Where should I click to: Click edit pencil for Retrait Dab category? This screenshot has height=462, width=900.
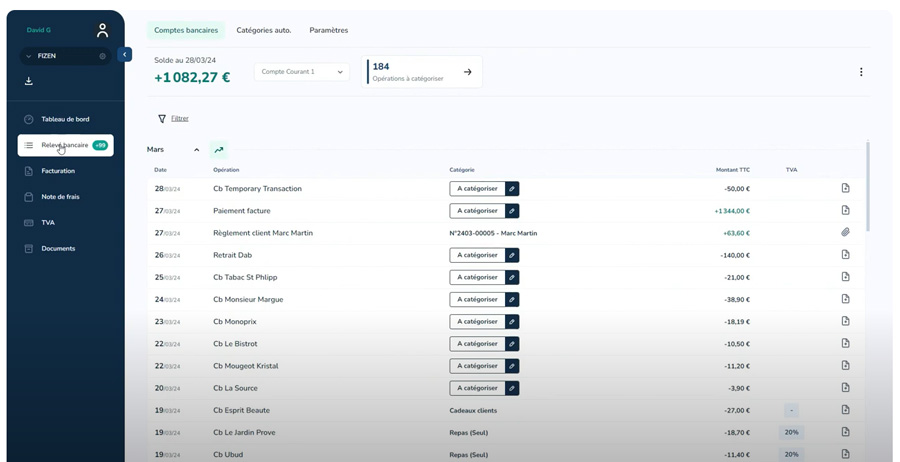point(512,255)
